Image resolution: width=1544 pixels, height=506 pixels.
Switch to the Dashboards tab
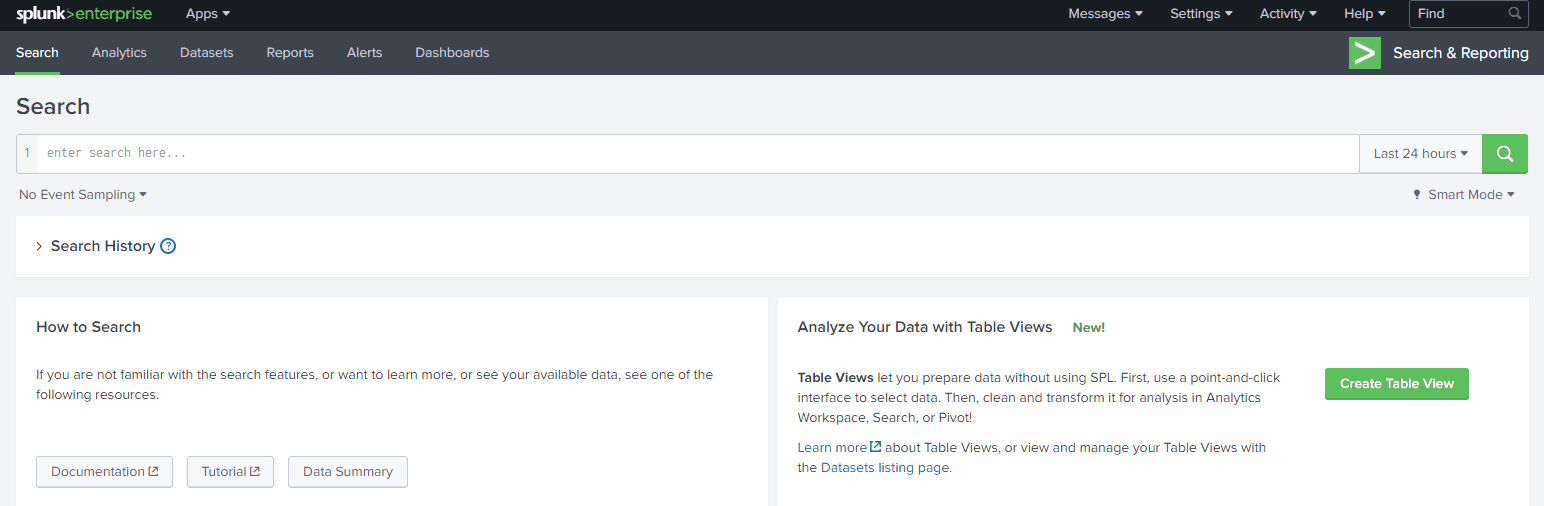click(452, 53)
